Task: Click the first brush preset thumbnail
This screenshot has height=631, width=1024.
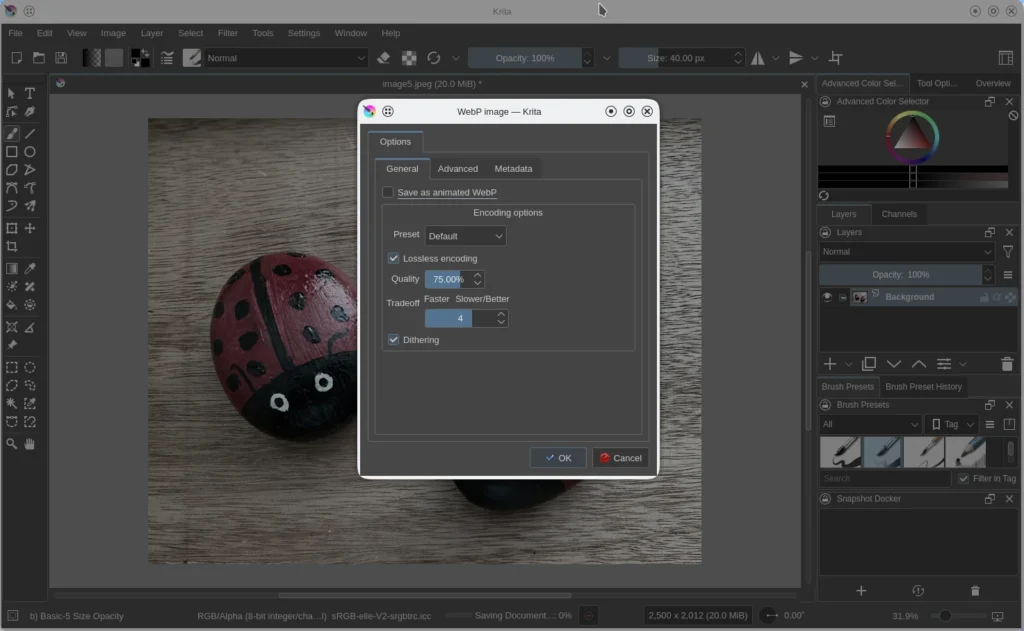Action: 840,452
